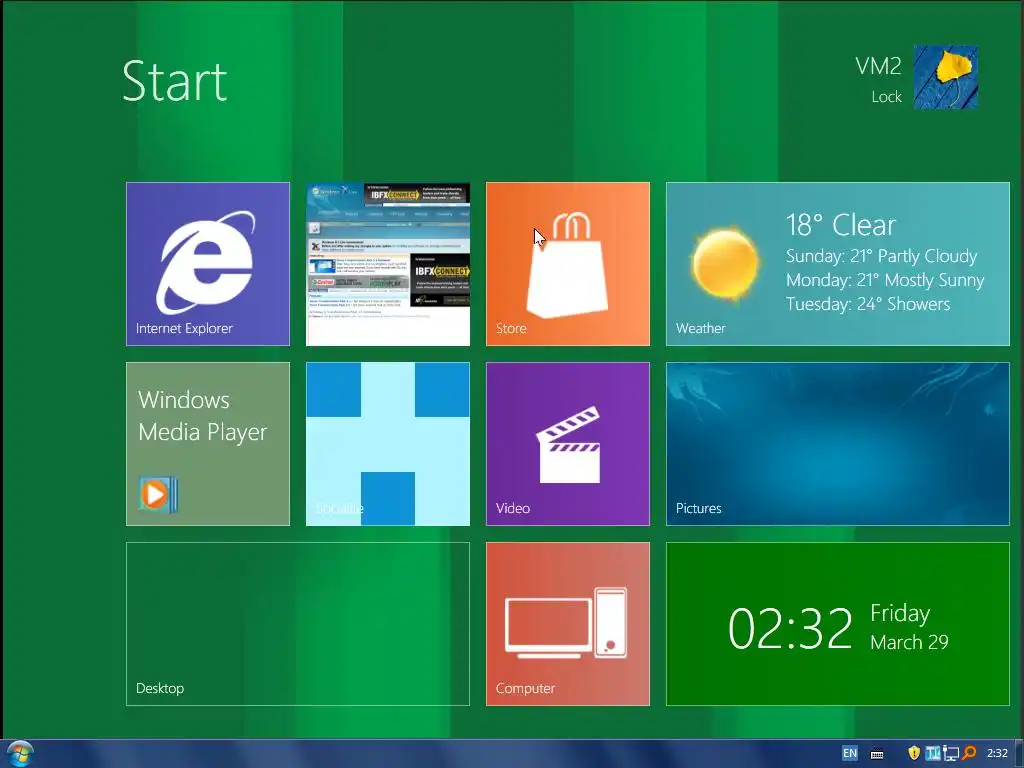
Task: Open the on-screen keyboard tray icon
Action: tap(877, 754)
